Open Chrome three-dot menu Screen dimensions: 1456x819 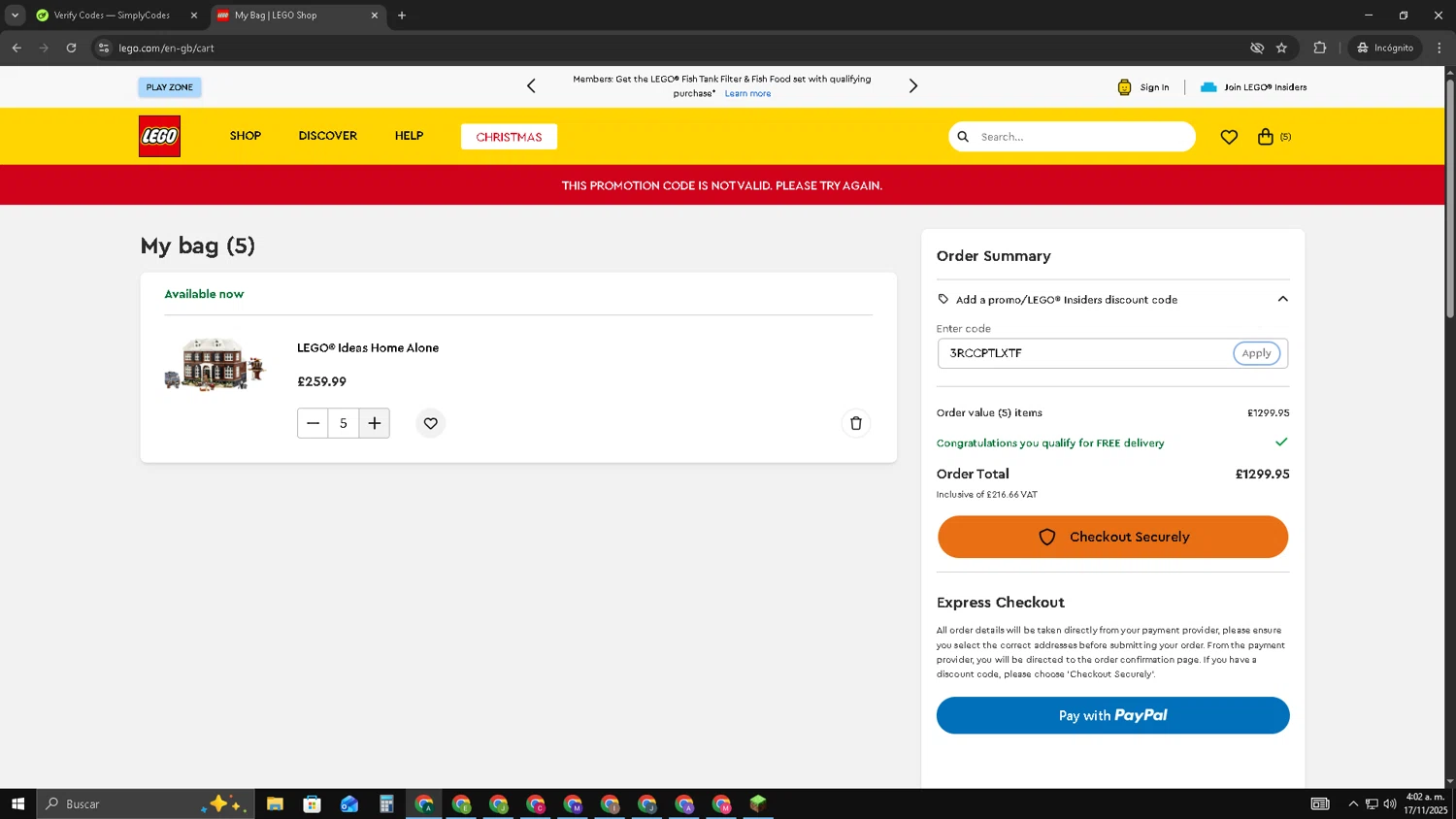pyautogui.click(x=1439, y=48)
